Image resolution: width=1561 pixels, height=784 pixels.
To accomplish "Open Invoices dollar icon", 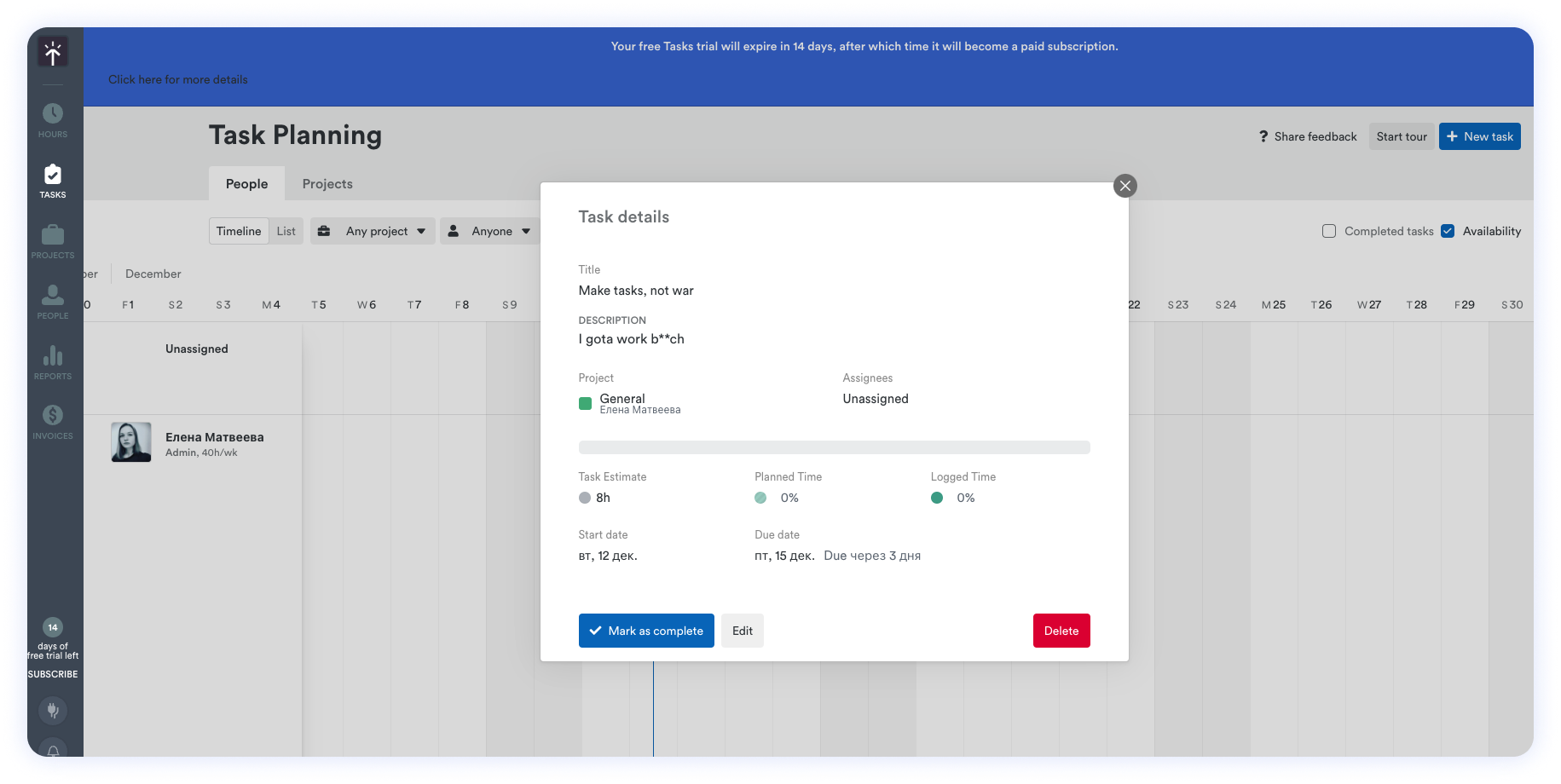I will click(x=53, y=416).
